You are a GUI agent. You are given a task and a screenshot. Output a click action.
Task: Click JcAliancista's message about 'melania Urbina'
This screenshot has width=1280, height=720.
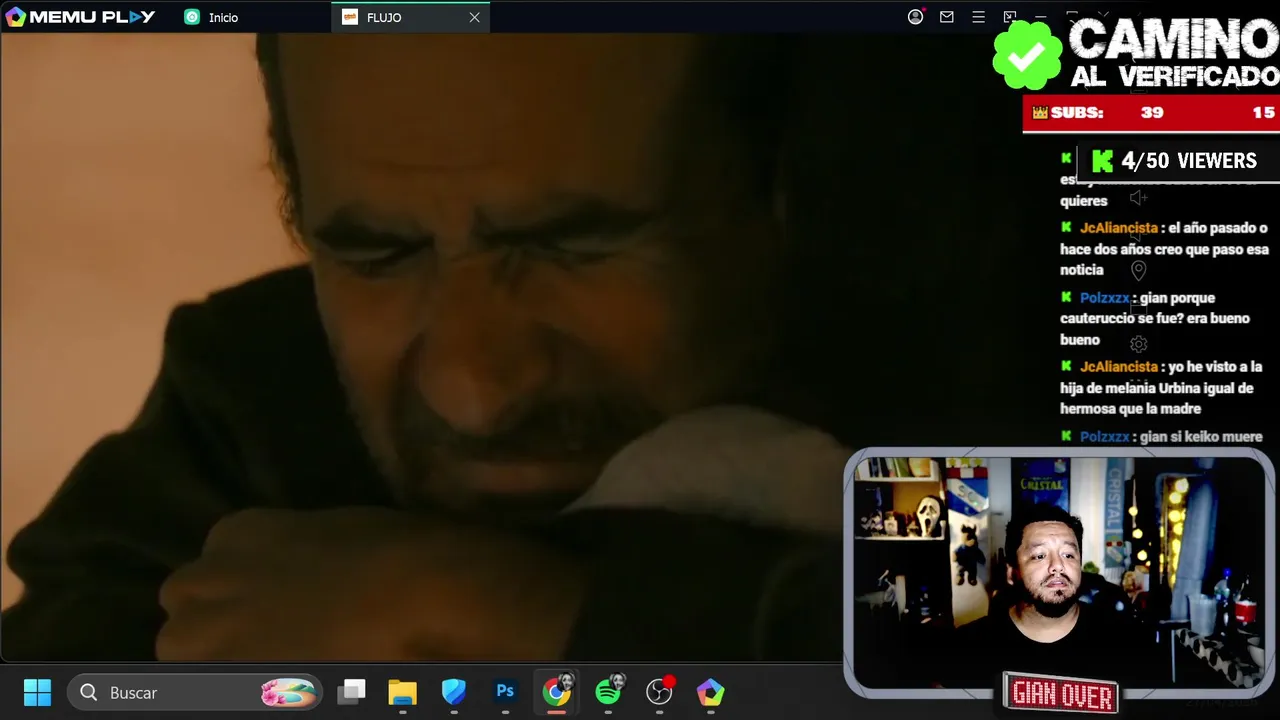coord(1161,388)
